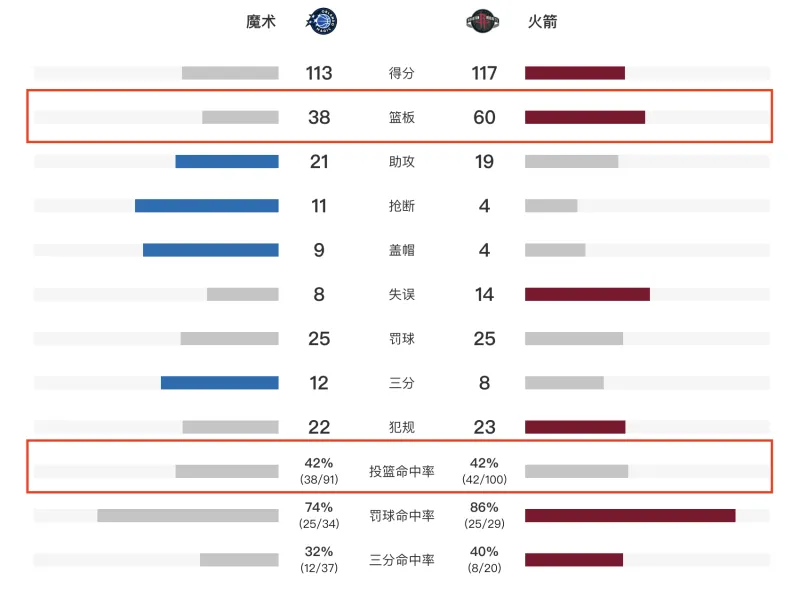The height and width of the screenshot is (598, 800).
Task: Click the Magic blue assists bar
Action: [x=227, y=161]
